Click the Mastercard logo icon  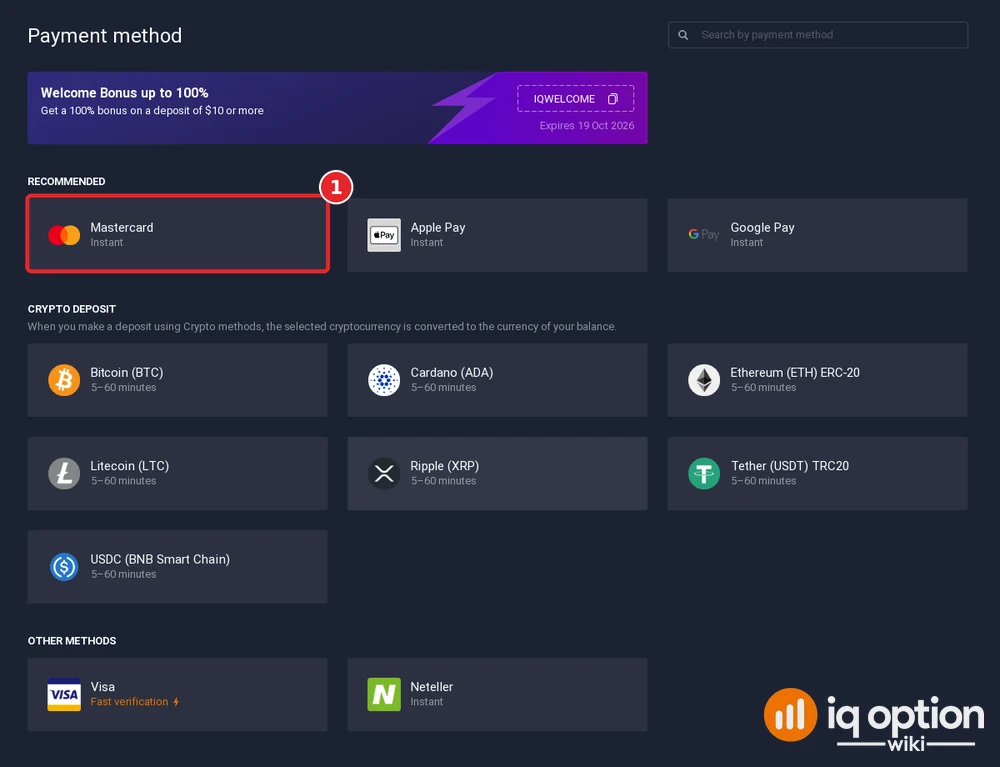pyautogui.click(x=64, y=235)
